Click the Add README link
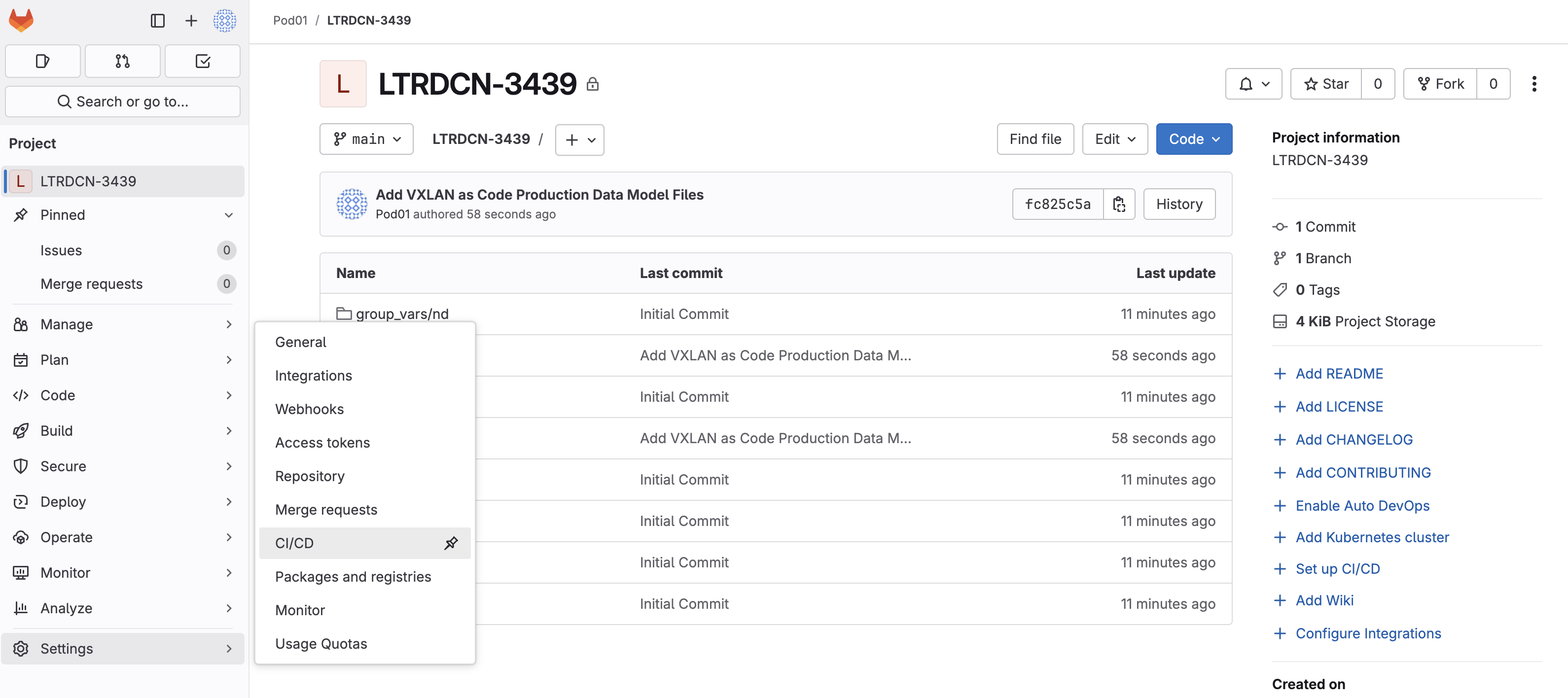 [1339, 373]
